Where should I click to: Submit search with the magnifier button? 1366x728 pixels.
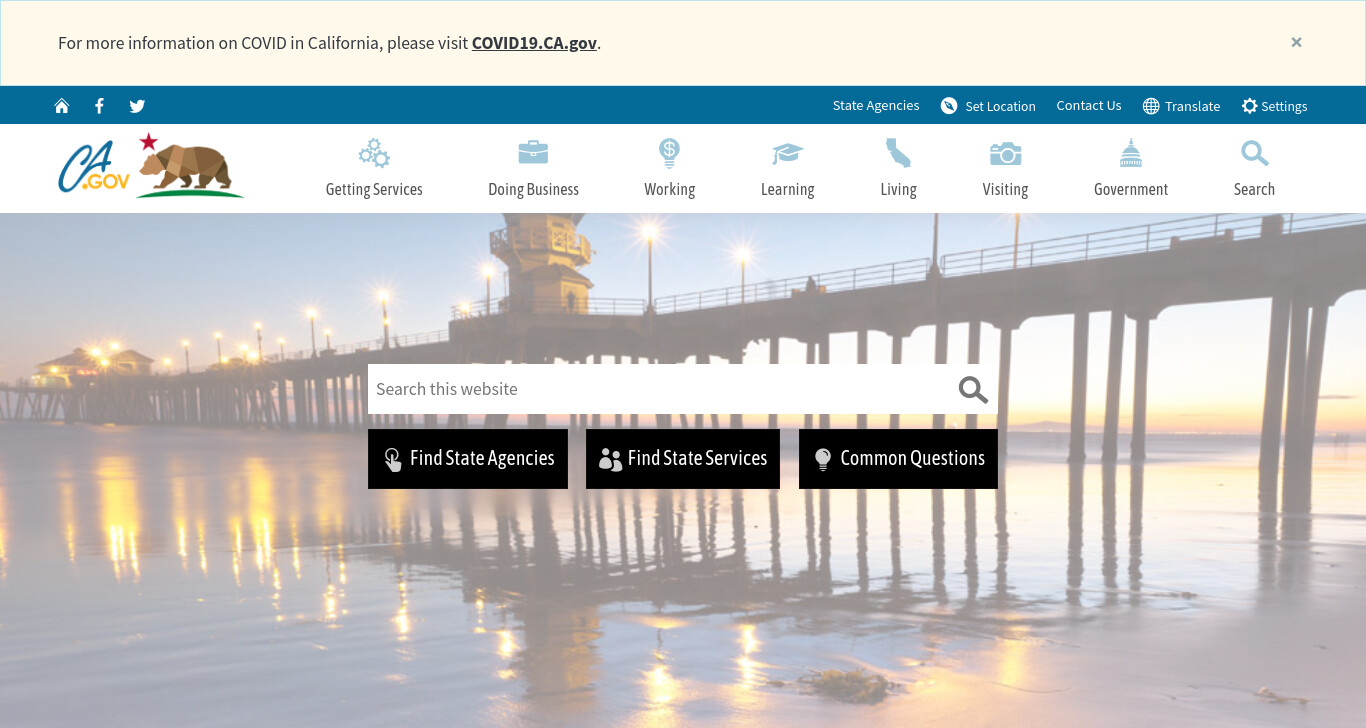[973, 389]
